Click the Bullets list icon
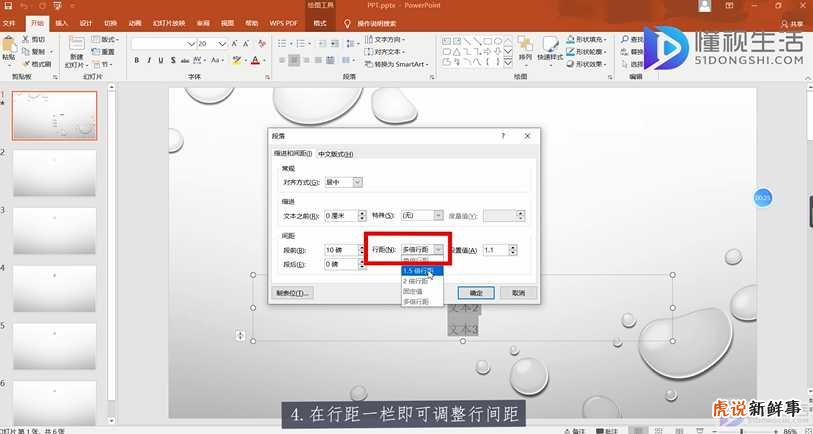This screenshot has height=434, width=813. pyautogui.click(x=282, y=44)
